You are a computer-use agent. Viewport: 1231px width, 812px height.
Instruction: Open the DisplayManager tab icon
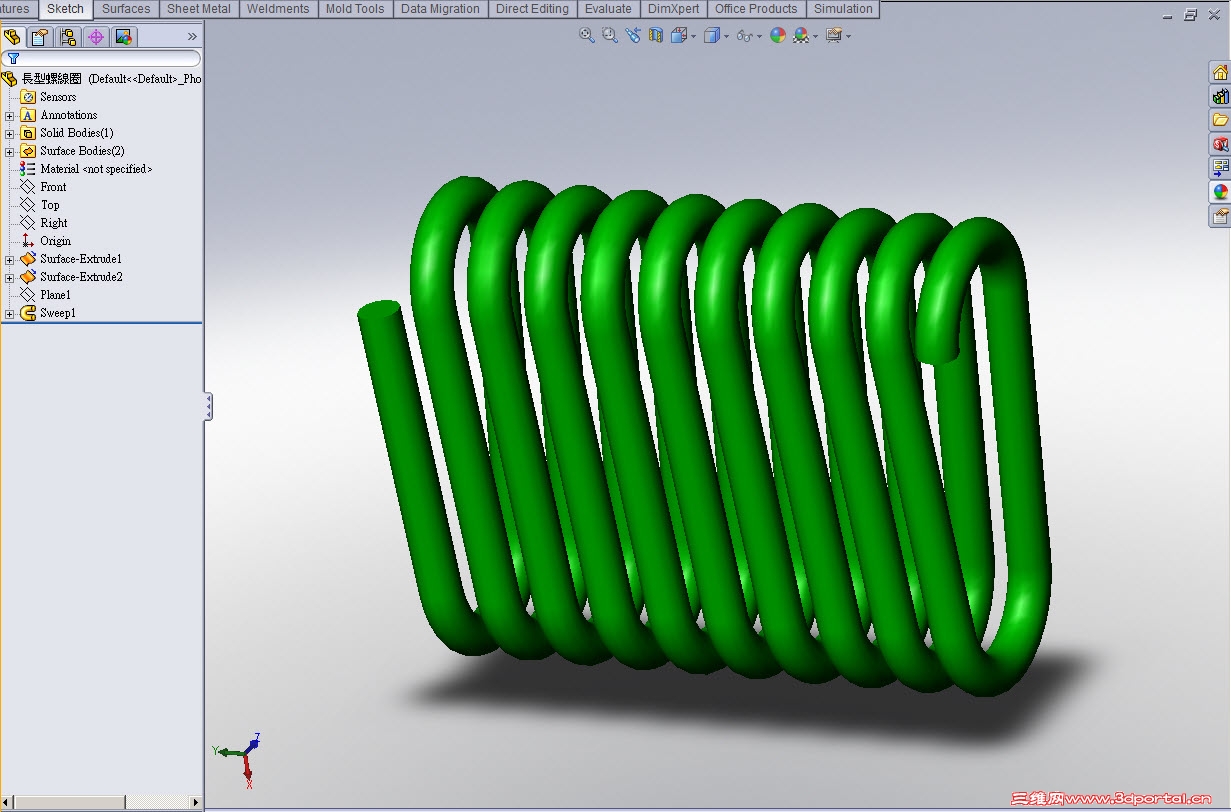[124, 37]
